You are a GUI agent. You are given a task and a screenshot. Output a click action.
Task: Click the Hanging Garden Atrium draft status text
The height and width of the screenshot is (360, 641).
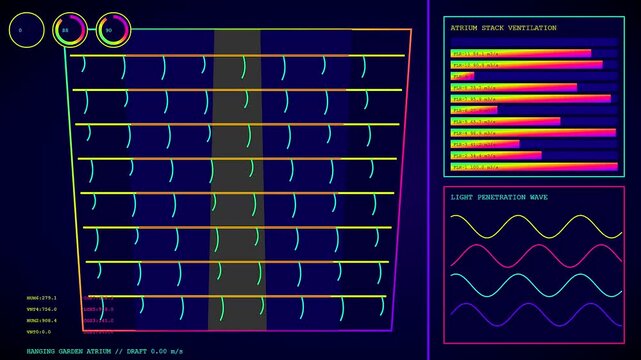pos(105,351)
